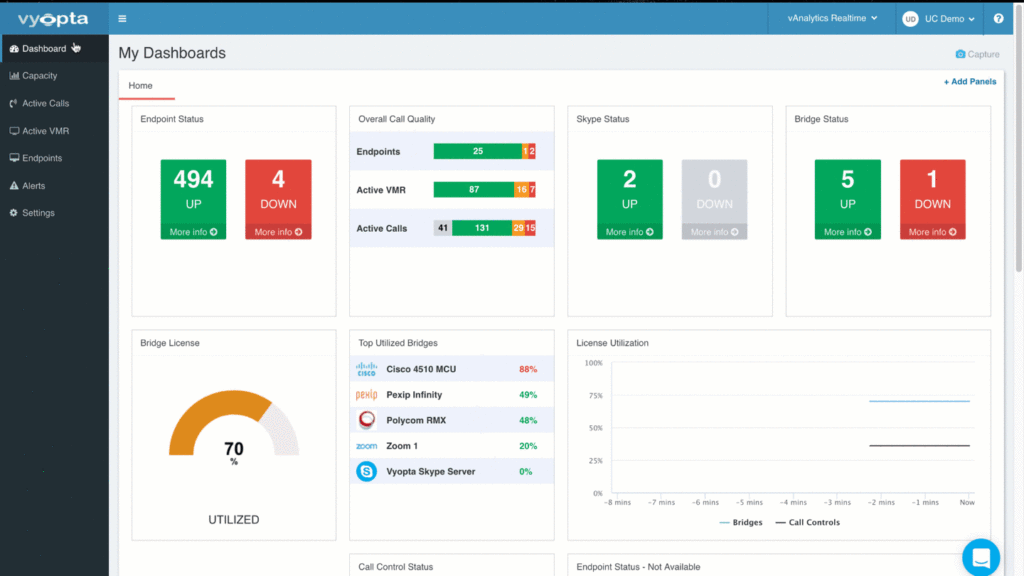Select the Pexip Infinity row
The width and height of the screenshot is (1024, 576).
(x=452, y=394)
